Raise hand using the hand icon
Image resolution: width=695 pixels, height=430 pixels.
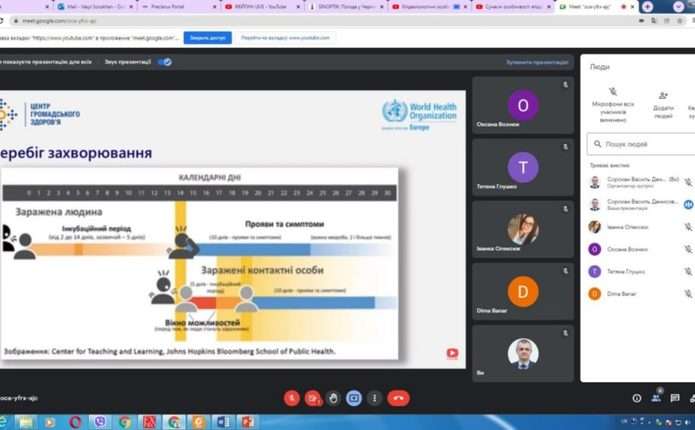(333, 397)
